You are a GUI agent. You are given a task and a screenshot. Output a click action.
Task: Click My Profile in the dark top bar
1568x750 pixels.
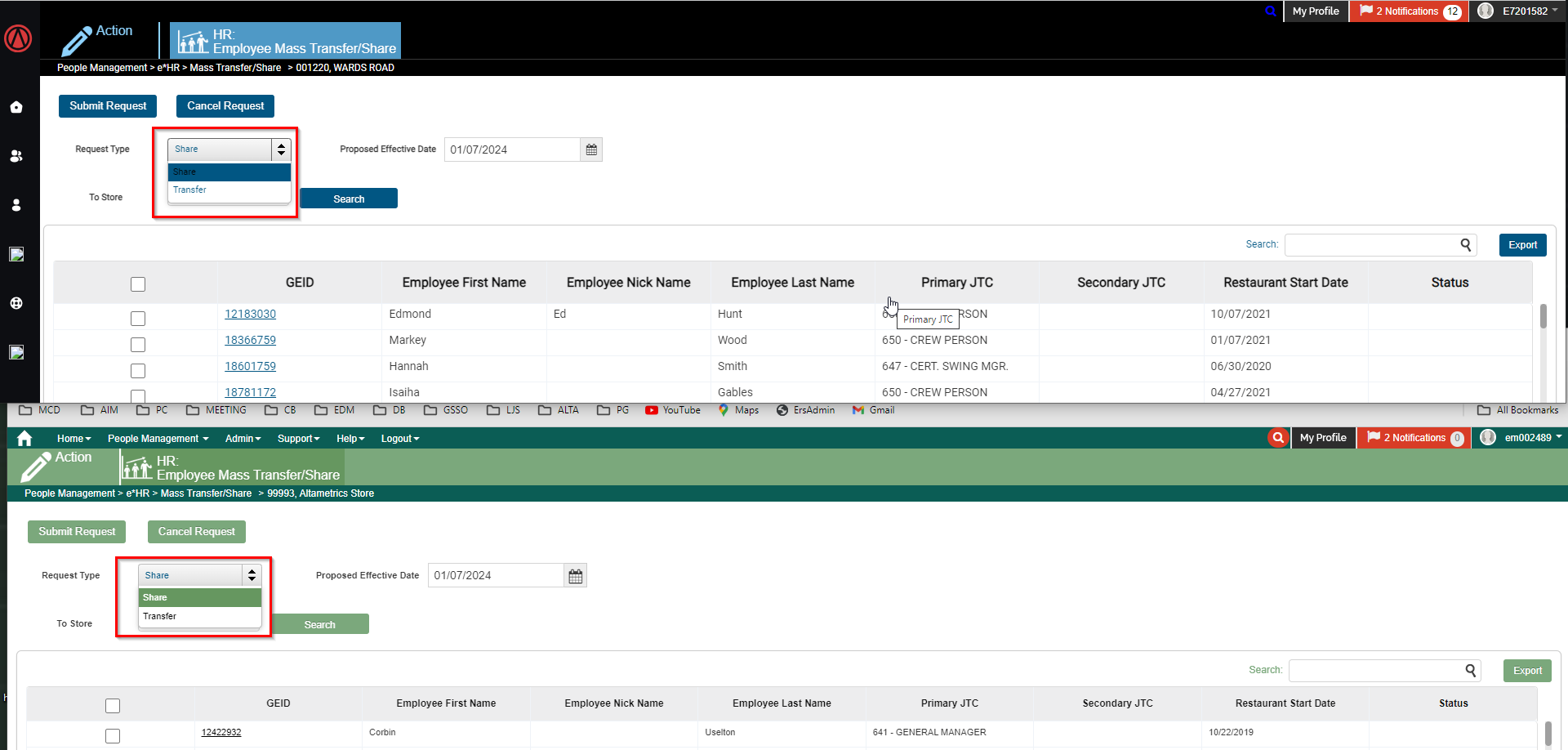coord(1316,11)
